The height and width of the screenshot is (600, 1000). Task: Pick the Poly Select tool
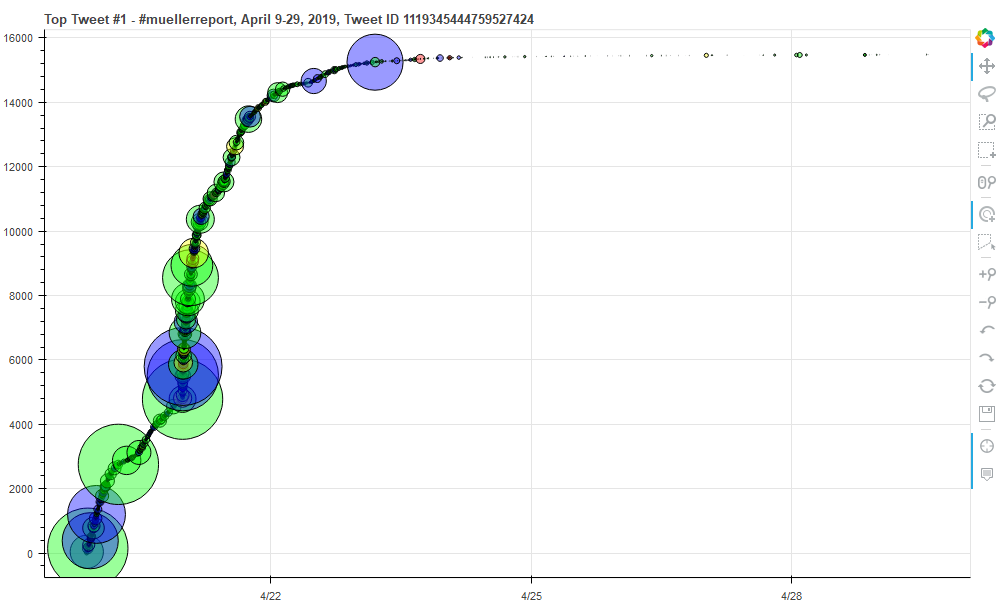986,242
